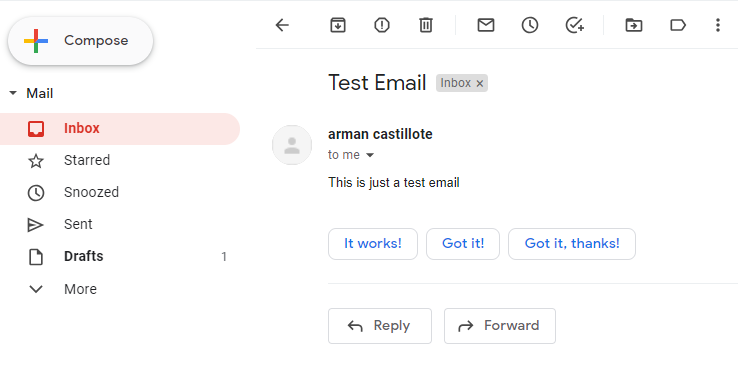Viewport: 738px width, 378px height.
Task: Open the Move to folder icon
Action: coord(634,25)
